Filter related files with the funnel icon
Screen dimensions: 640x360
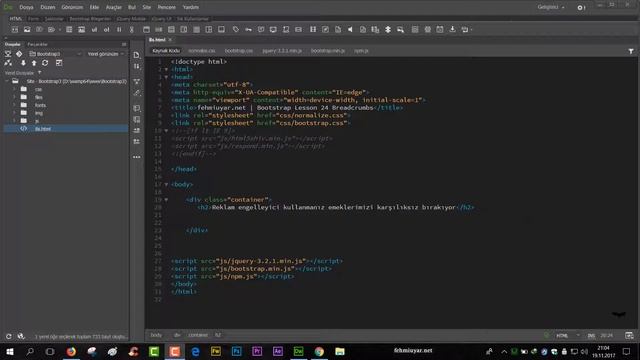coord(631,51)
